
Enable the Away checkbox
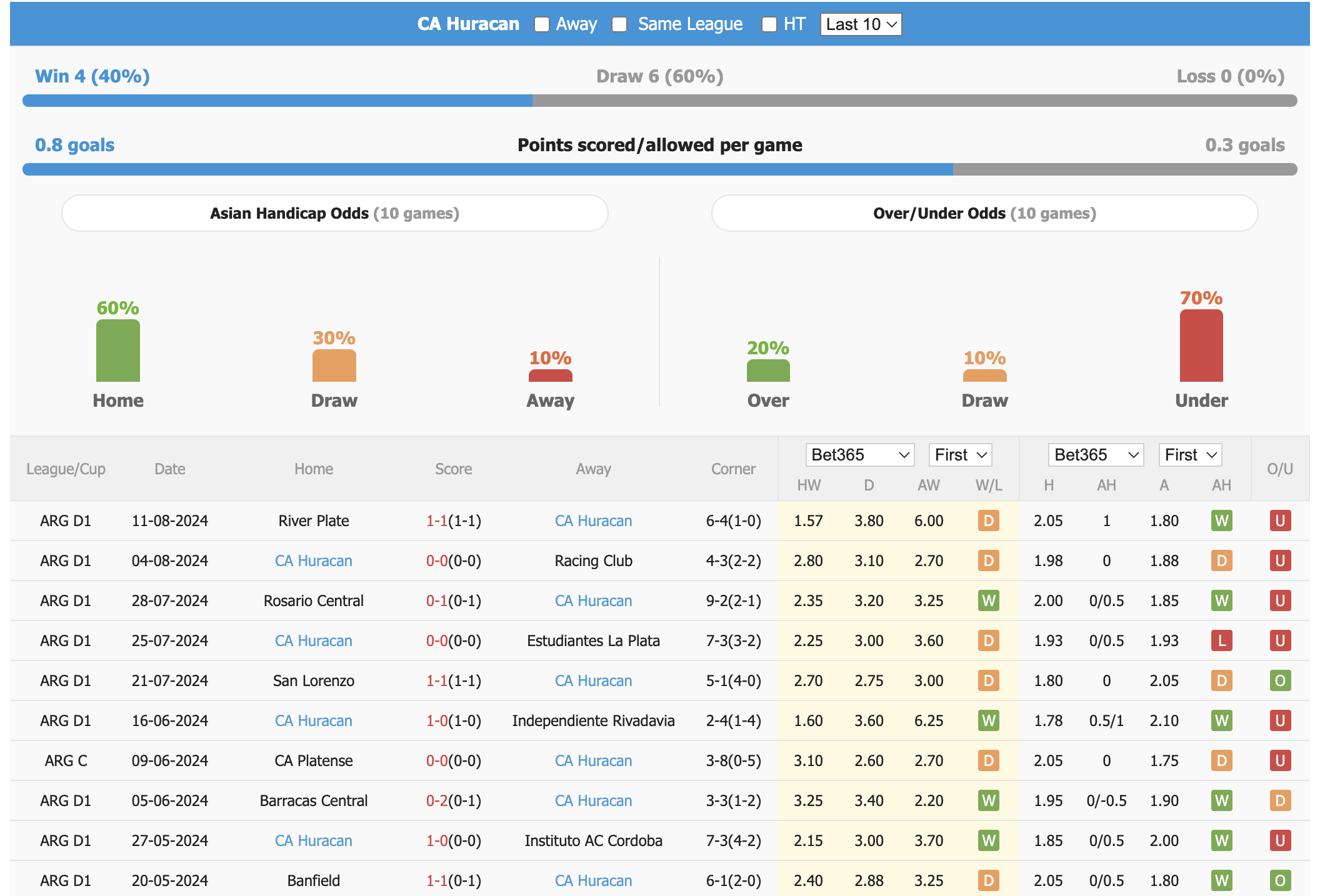click(x=542, y=24)
